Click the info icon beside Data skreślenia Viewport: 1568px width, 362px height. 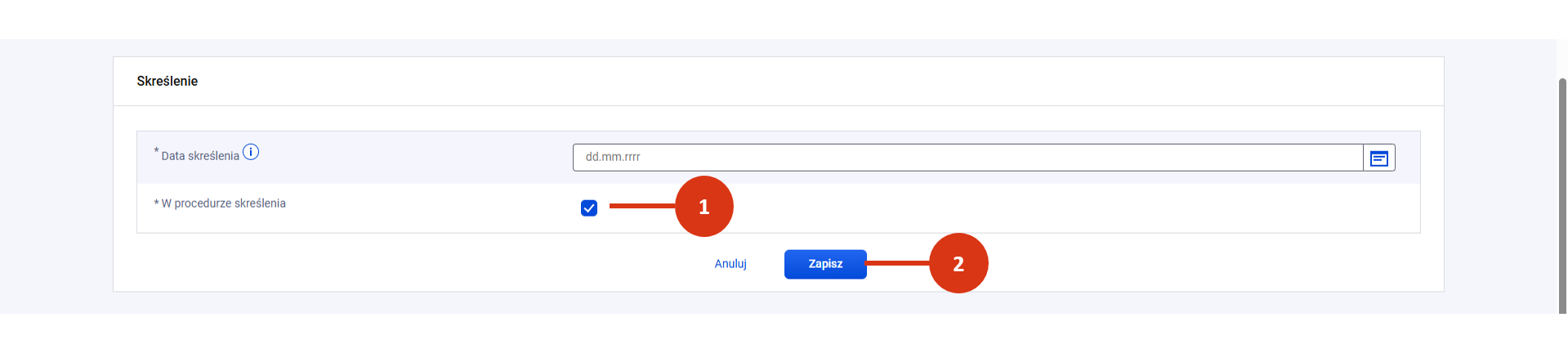coord(251,152)
